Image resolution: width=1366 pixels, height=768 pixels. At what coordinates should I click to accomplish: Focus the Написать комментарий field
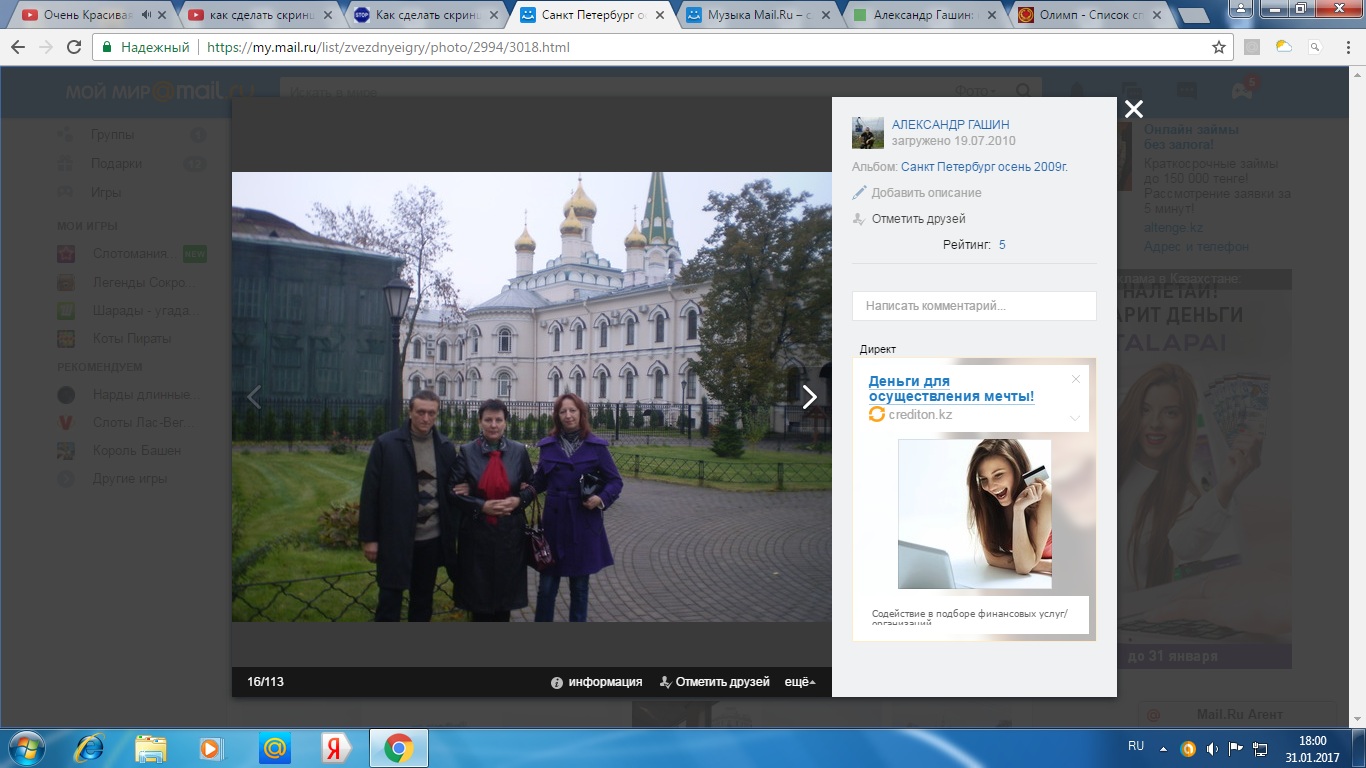pyautogui.click(x=974, y=306)
